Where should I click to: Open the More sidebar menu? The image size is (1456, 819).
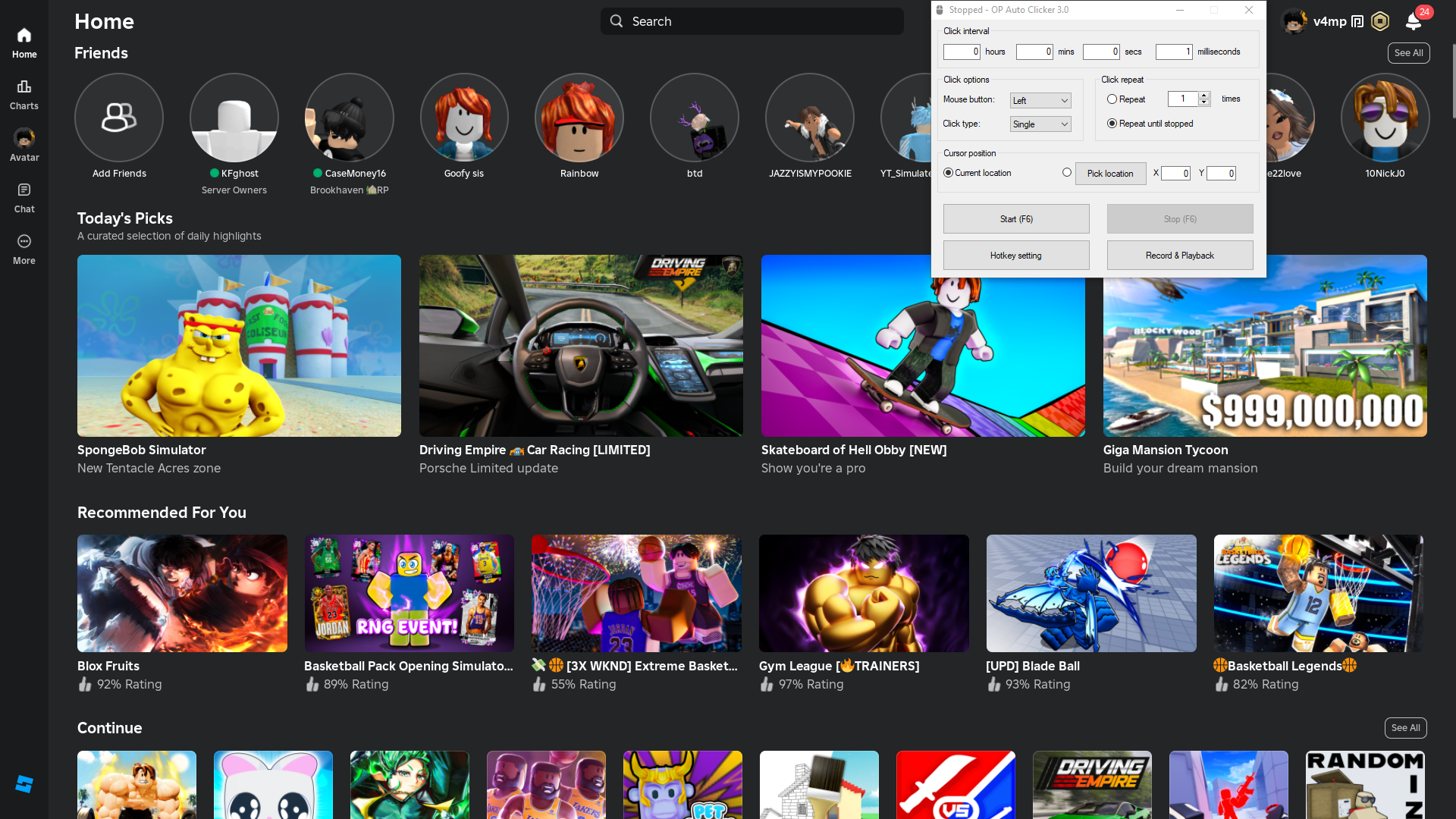pyautogui.click(x=24, y=249)
